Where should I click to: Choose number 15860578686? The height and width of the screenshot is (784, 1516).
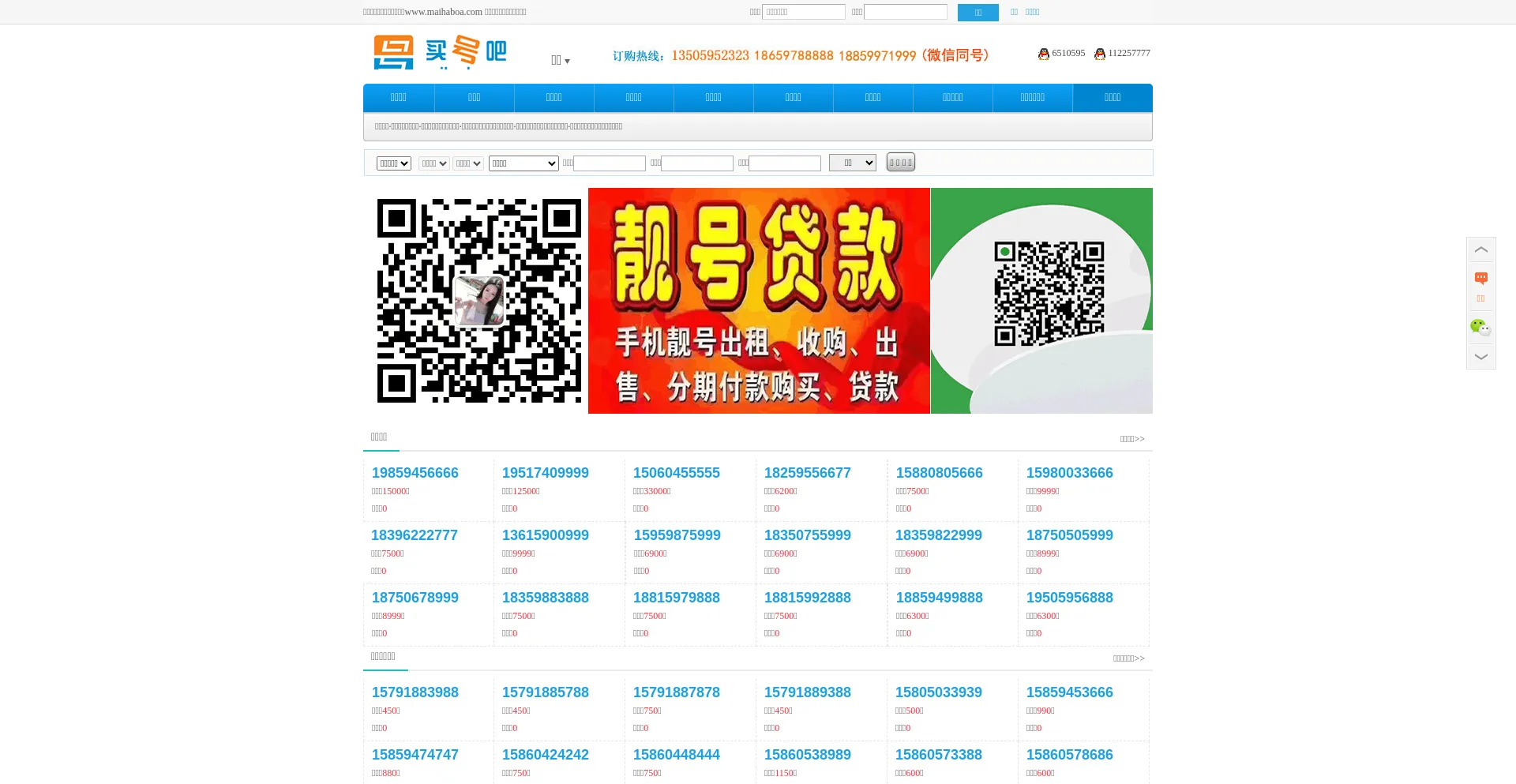[x=1070, y=755]
